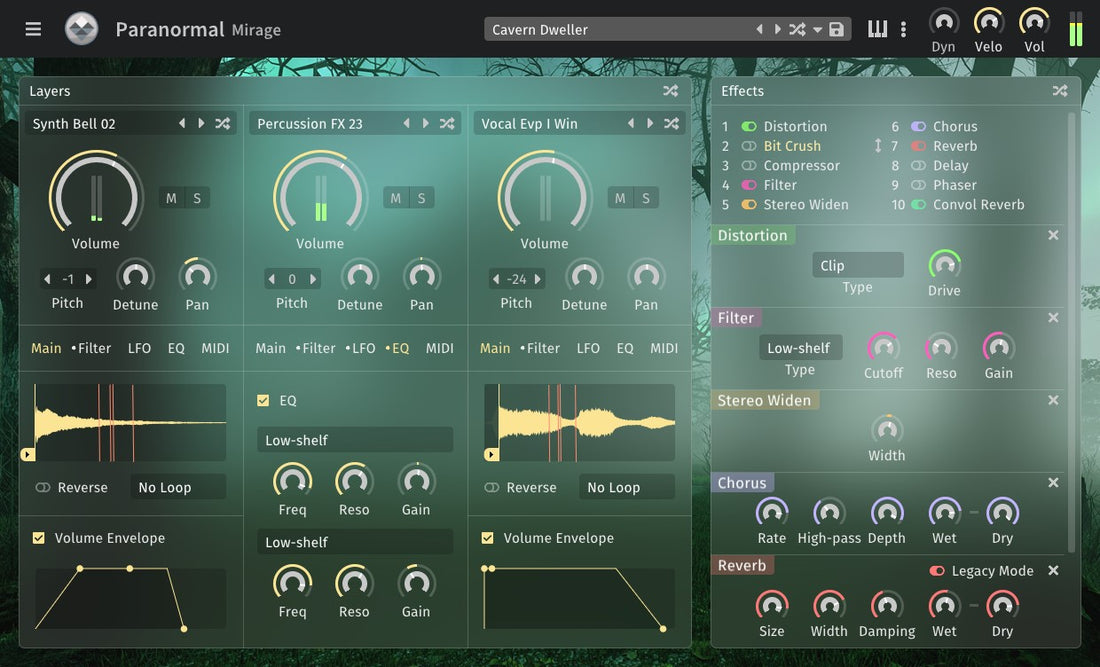Open the three-dot options menu
1100x667 pixels.
click(x=903, y=28)
